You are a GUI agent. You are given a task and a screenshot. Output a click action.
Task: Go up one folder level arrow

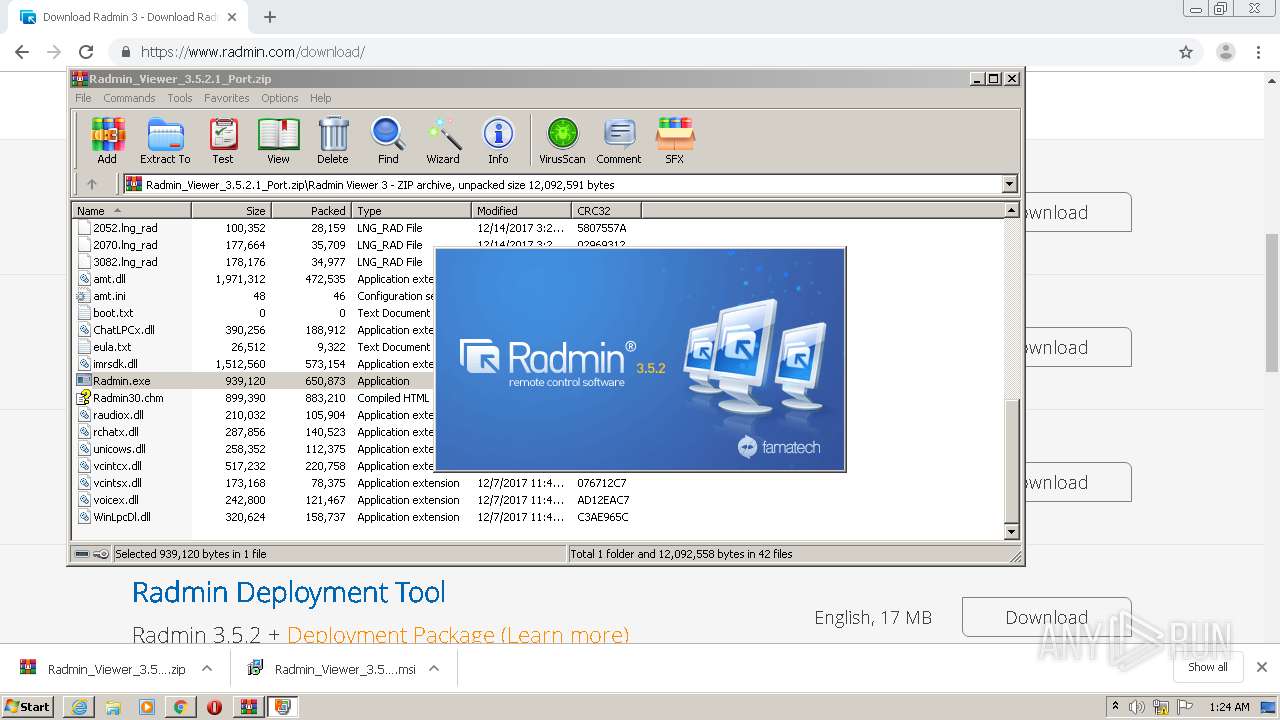[x=92, y=184]
